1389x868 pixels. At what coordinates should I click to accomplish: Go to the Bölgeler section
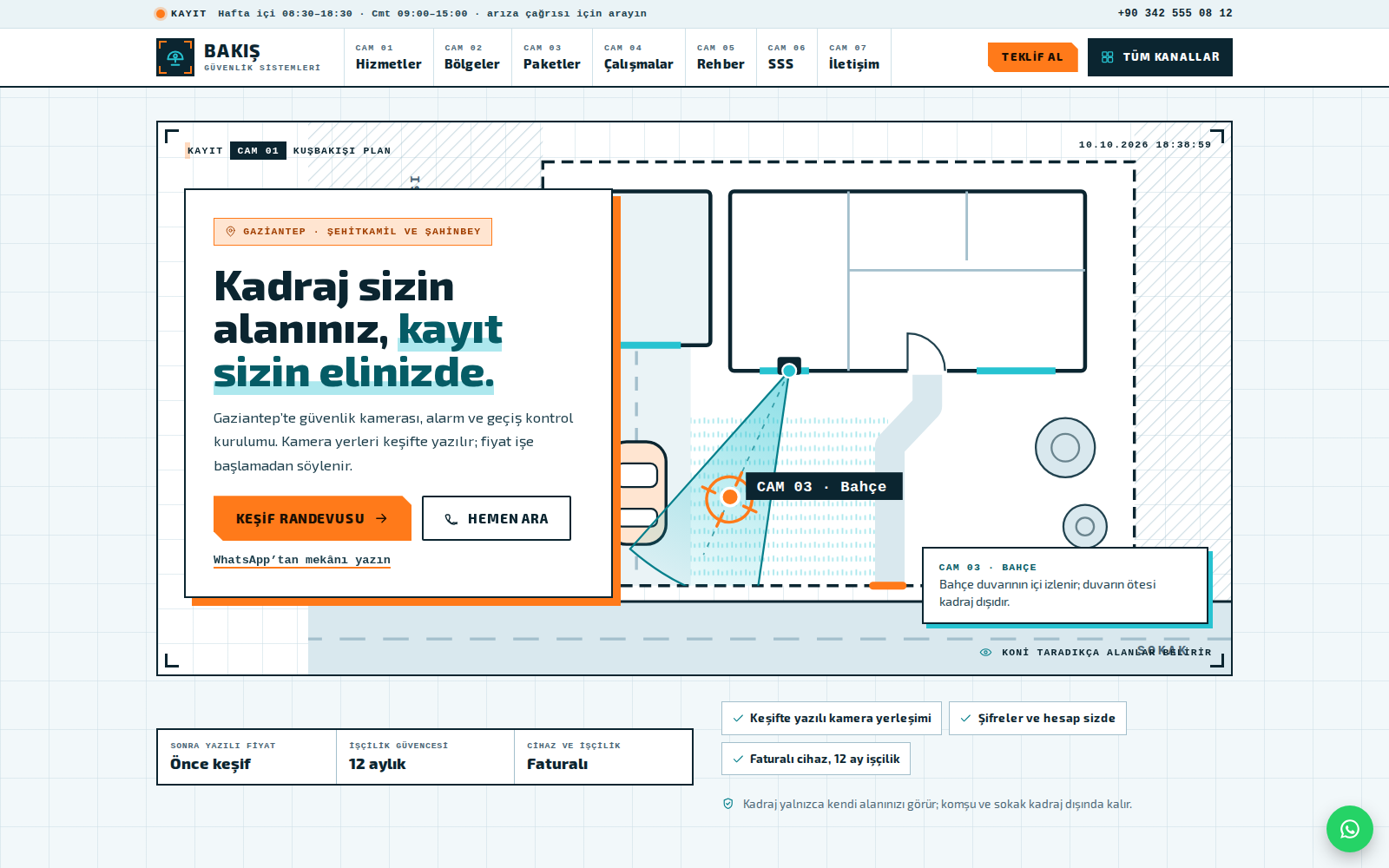[472, 57]
